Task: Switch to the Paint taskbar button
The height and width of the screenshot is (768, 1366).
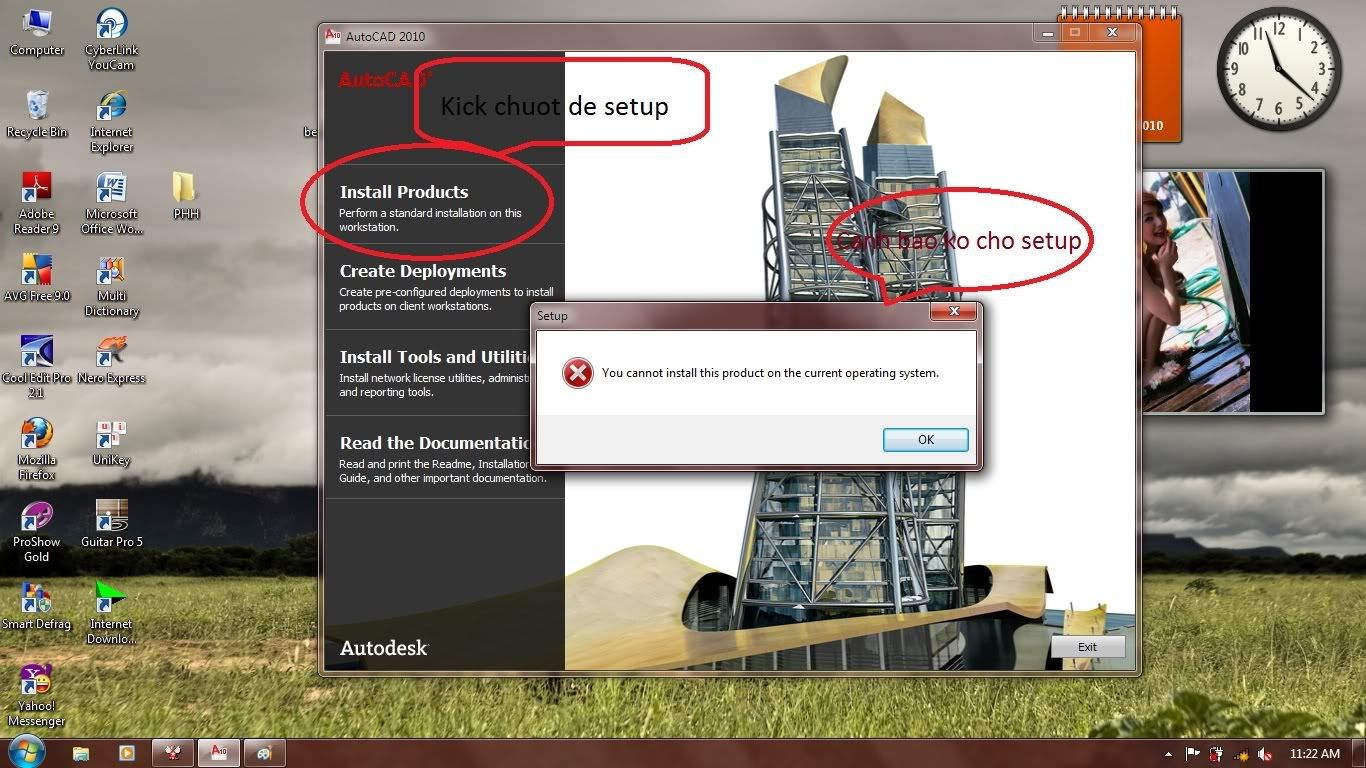Action: [264, 753]
